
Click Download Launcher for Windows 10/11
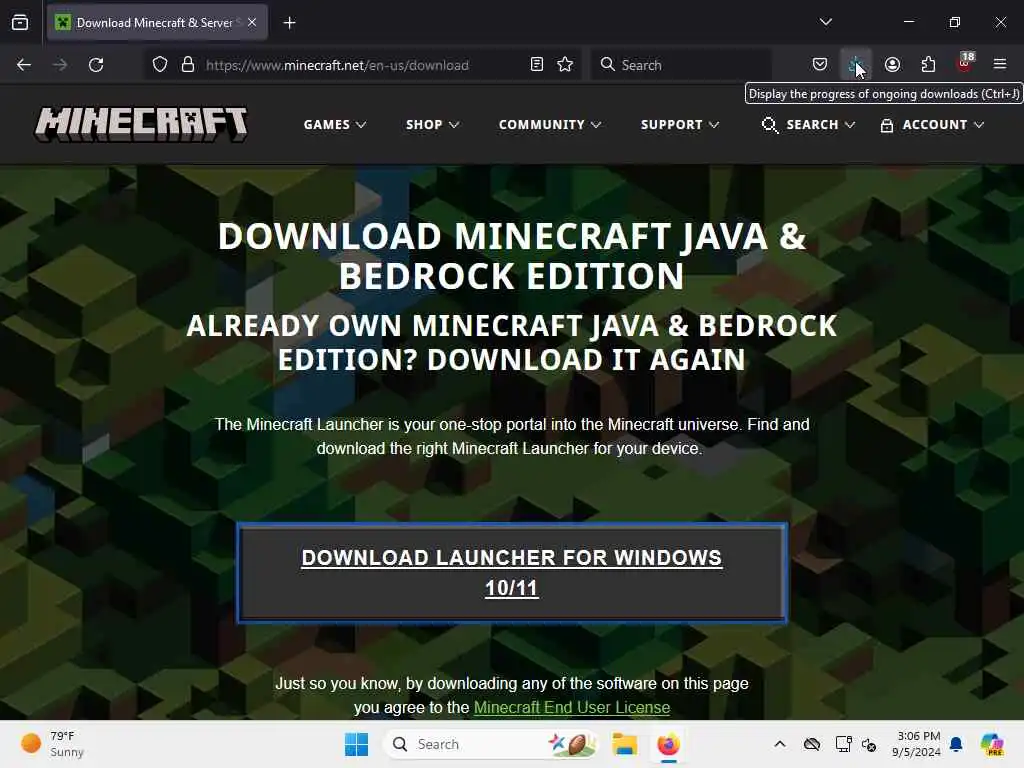pyautogui.click(x=512, y=573)
